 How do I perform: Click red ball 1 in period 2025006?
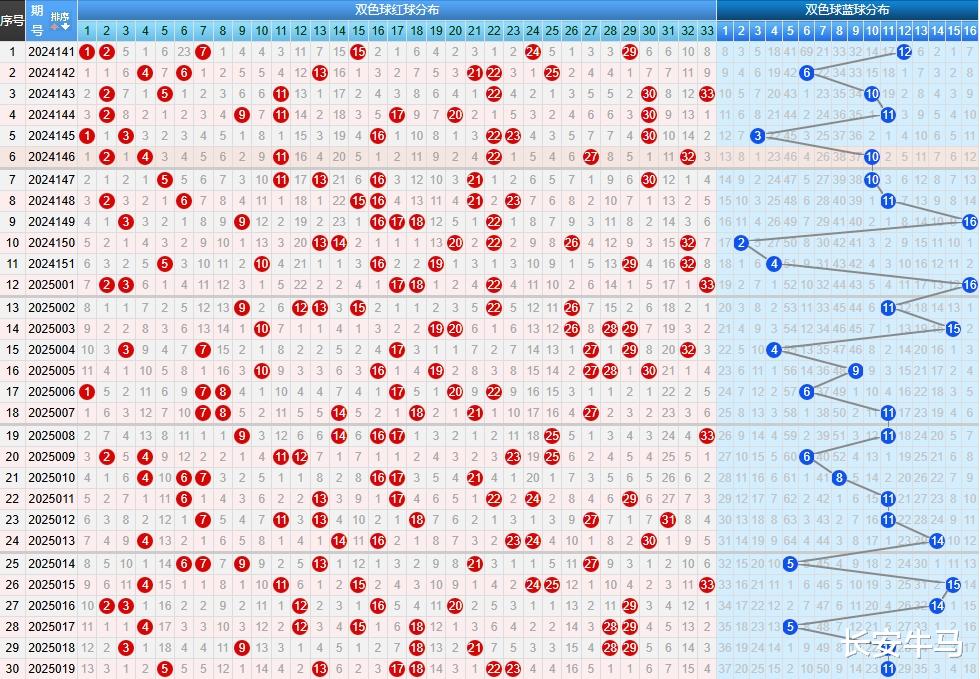[87, 392]
